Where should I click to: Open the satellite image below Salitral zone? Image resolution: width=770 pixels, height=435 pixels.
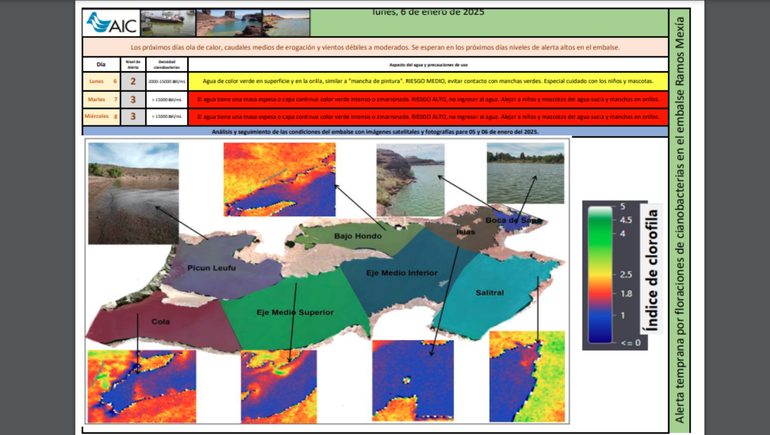click(527, 377)
